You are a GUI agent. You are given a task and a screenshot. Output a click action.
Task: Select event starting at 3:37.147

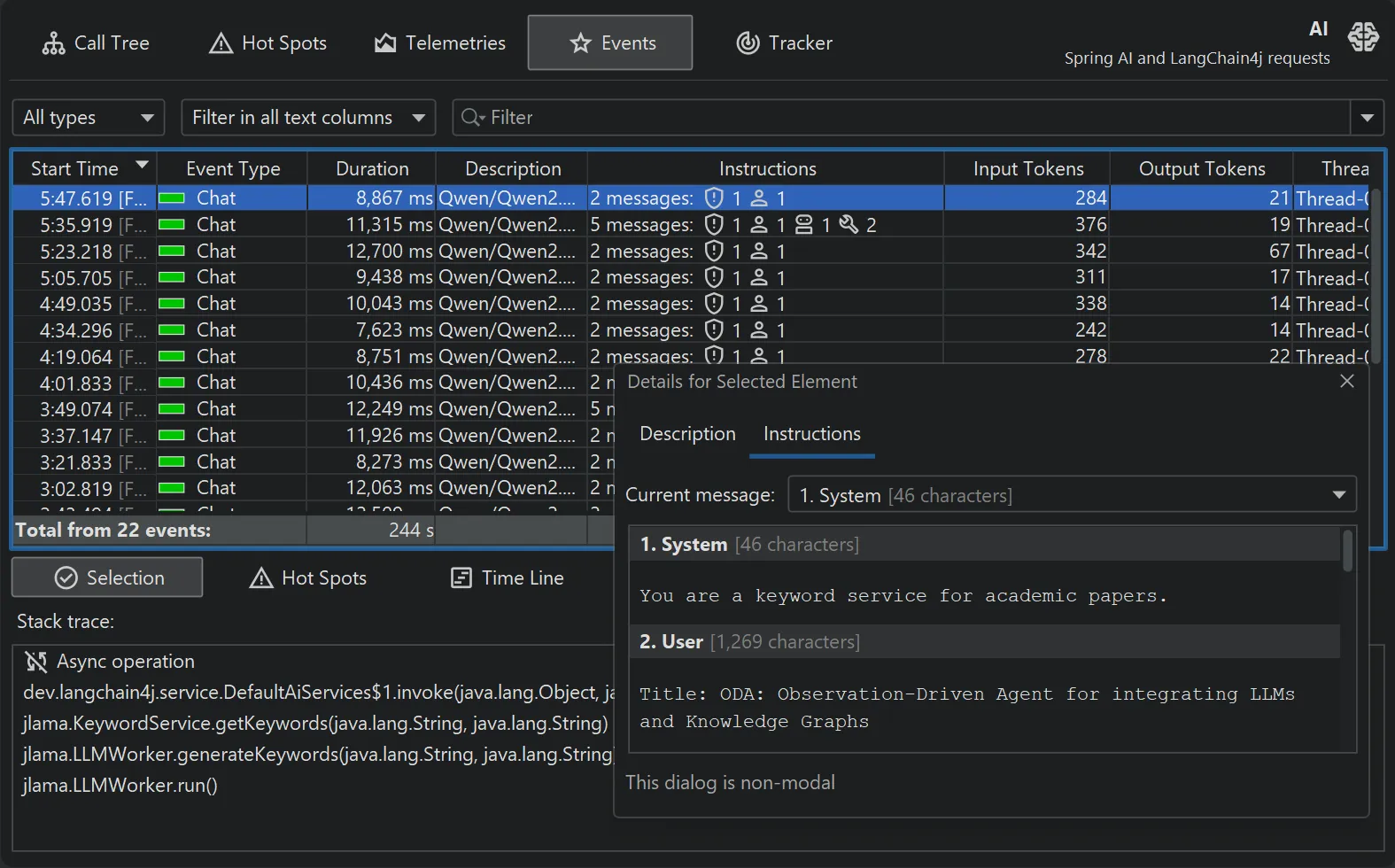pos(314,436)
